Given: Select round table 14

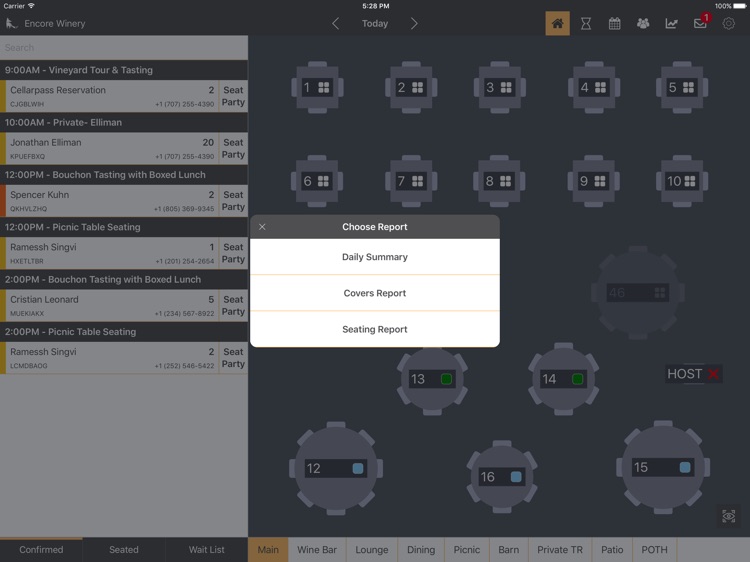Looking at the screenshot, I should pyautogui.click(x=563, y=379).
